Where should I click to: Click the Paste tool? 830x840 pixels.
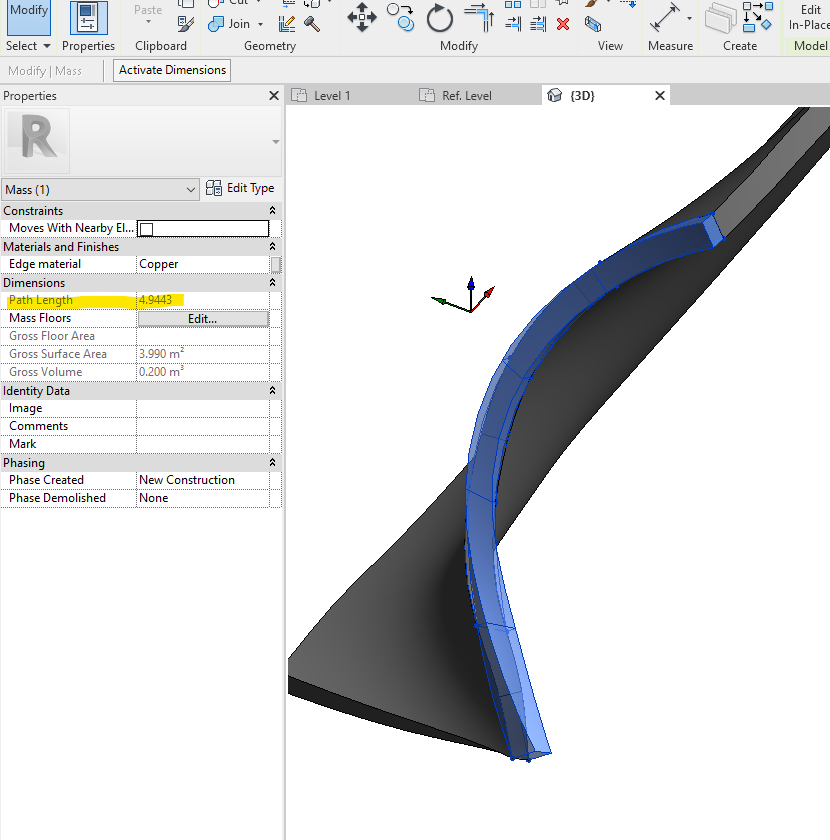pyautogui.click(x=147, y=10)
